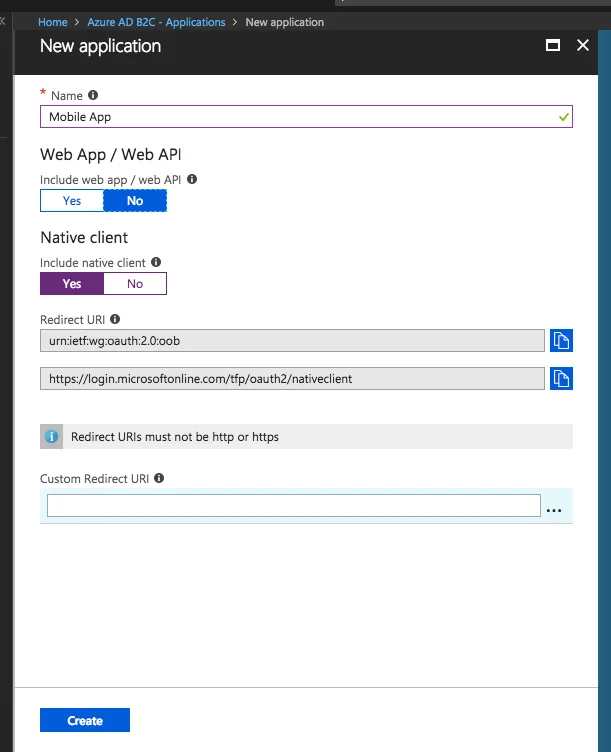Open Azure AD B2C - Applications breadcrumb
The image size is (611, 752).
point(156,22)
